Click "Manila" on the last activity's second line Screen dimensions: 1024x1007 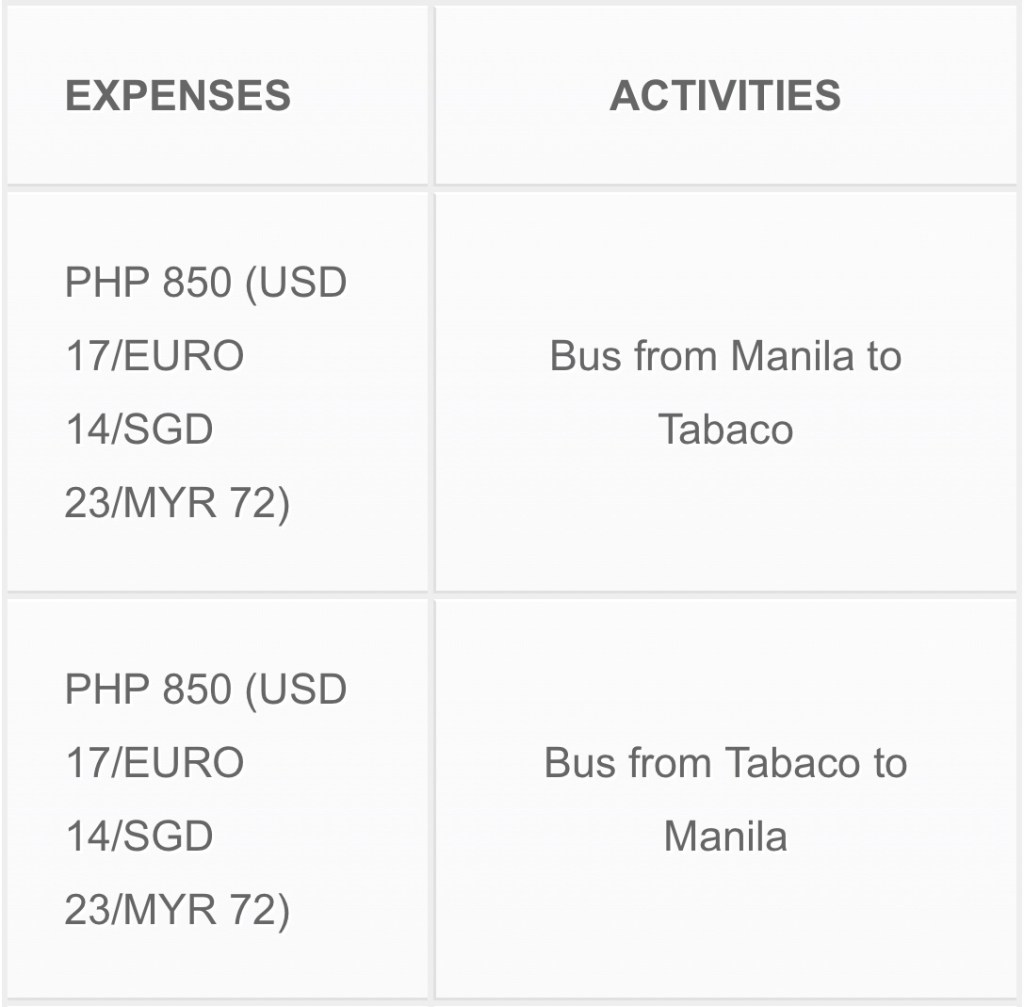pyautogui.click(x=725, y=837)
